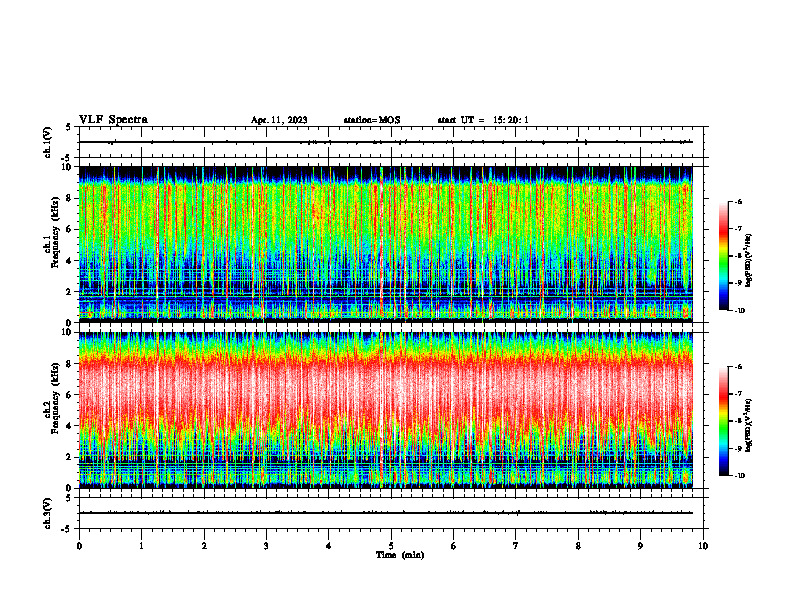
Task: Click the "8" kHz tick of ch.1 panel
Action: pos(70,198)
